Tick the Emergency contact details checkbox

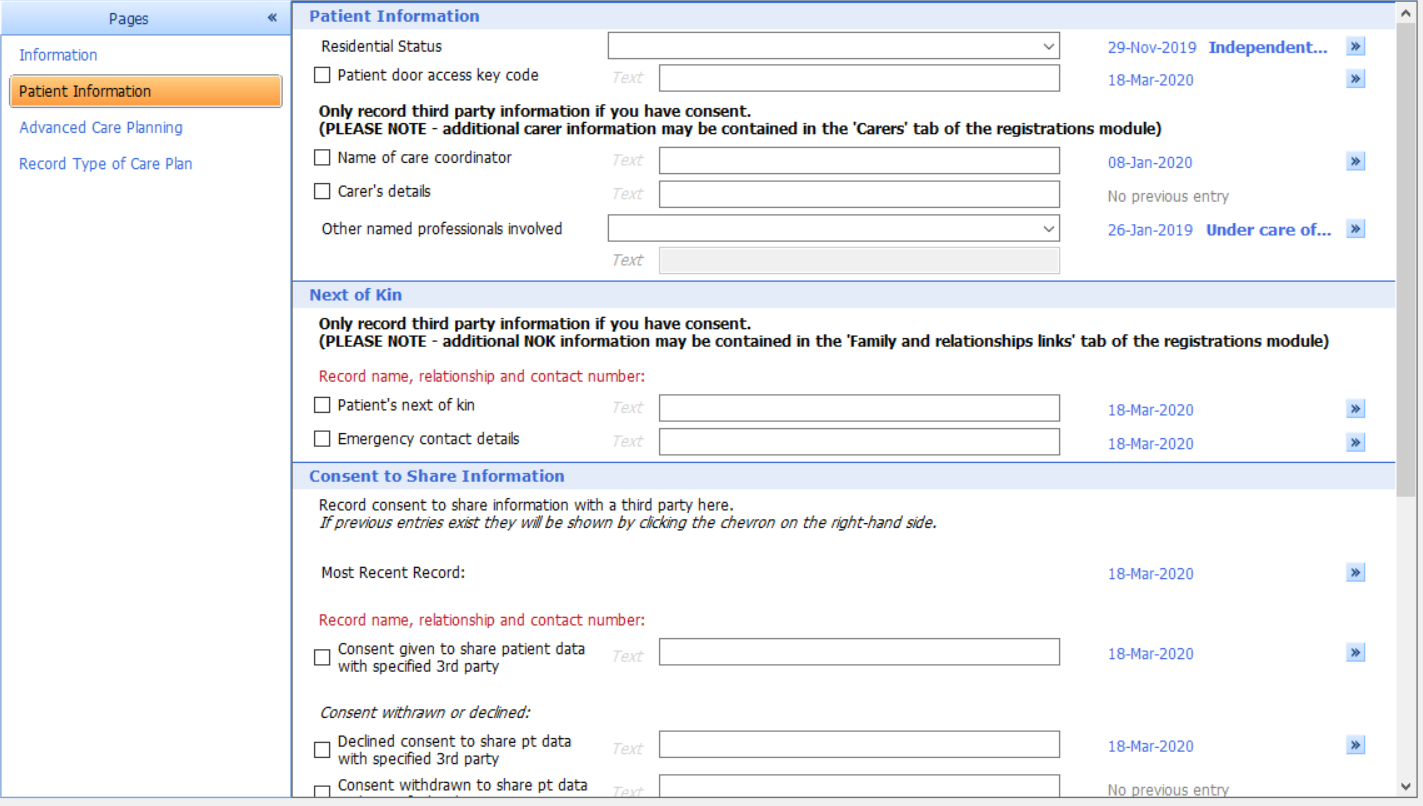click(x=322, y=438)
